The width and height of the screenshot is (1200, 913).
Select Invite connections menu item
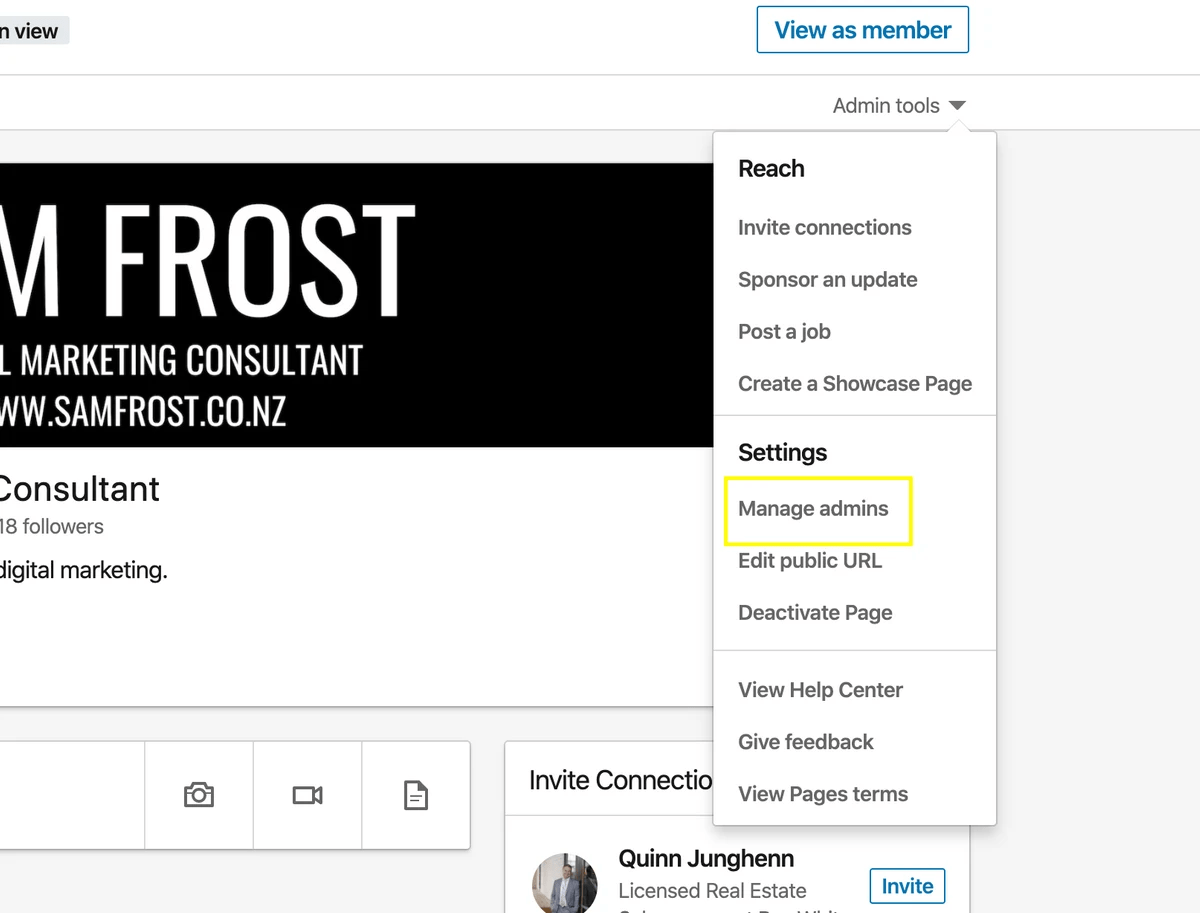click(825, 227)
